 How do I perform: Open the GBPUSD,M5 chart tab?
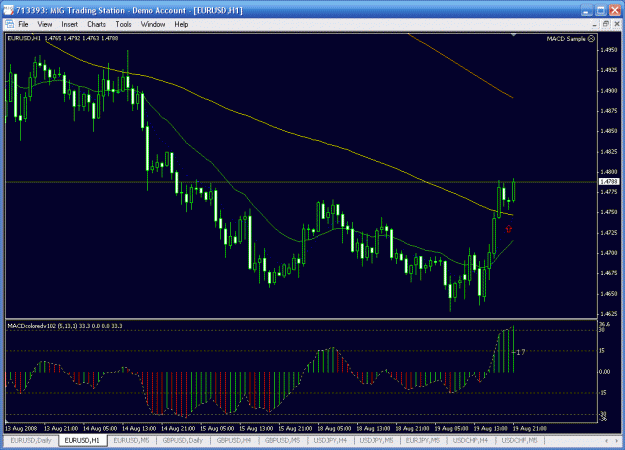pyautogui.click(x=283, y=440)
